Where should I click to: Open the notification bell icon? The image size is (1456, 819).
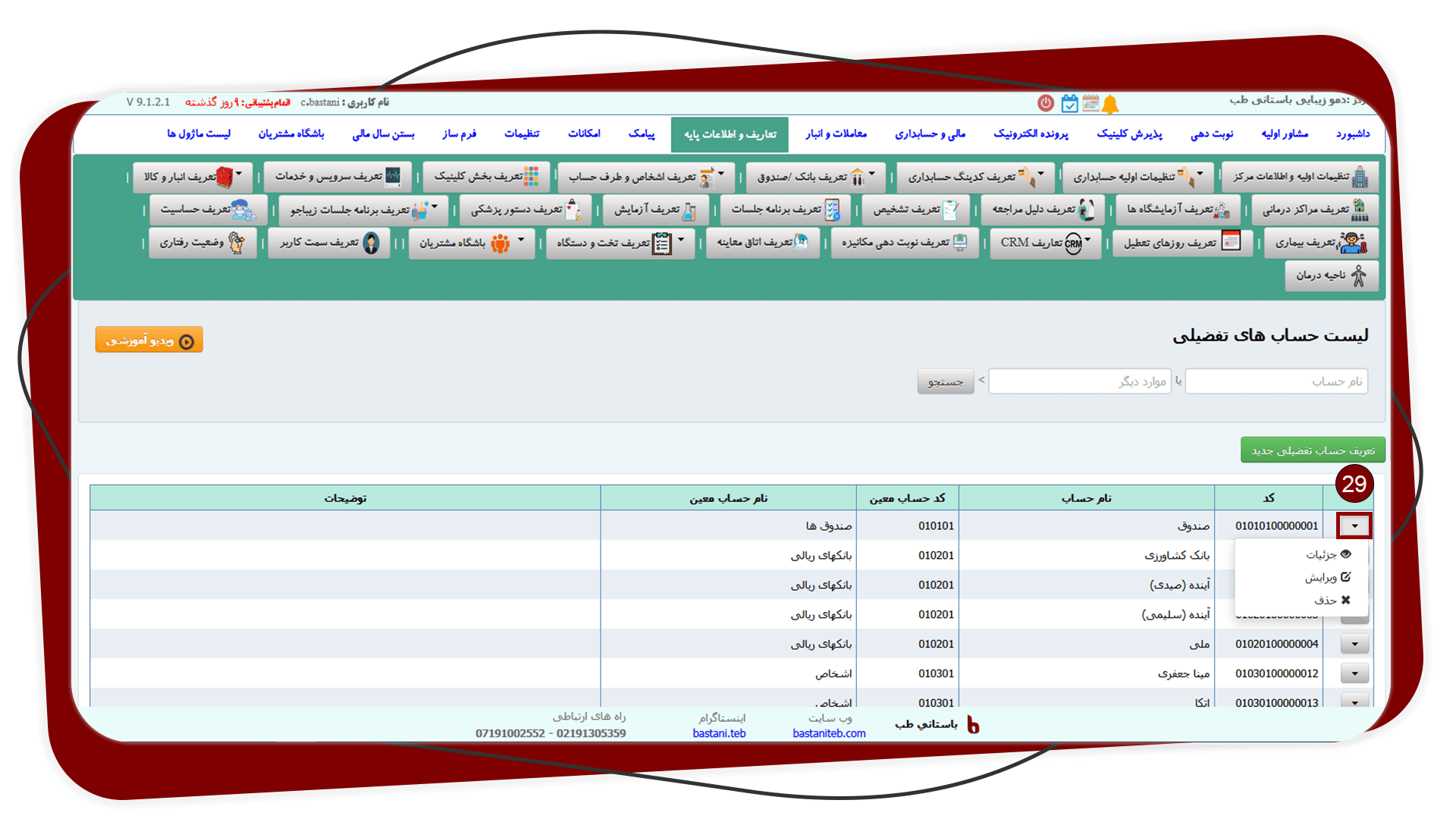1110,104
